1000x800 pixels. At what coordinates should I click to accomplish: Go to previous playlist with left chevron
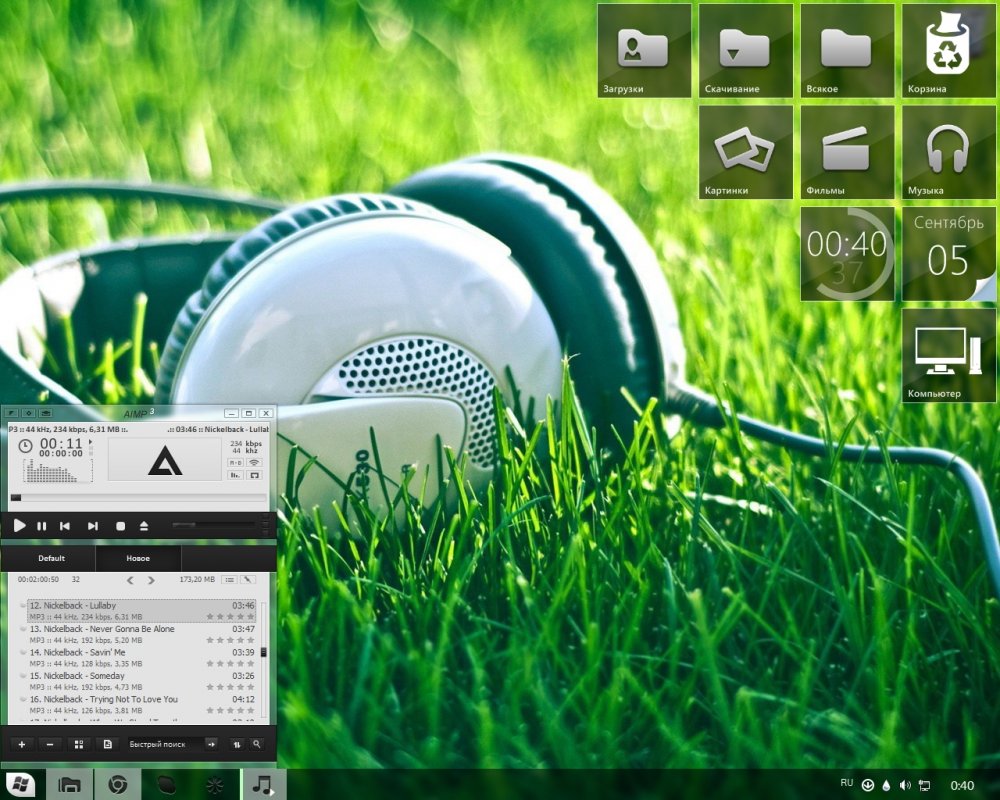[x=130, y=580]
